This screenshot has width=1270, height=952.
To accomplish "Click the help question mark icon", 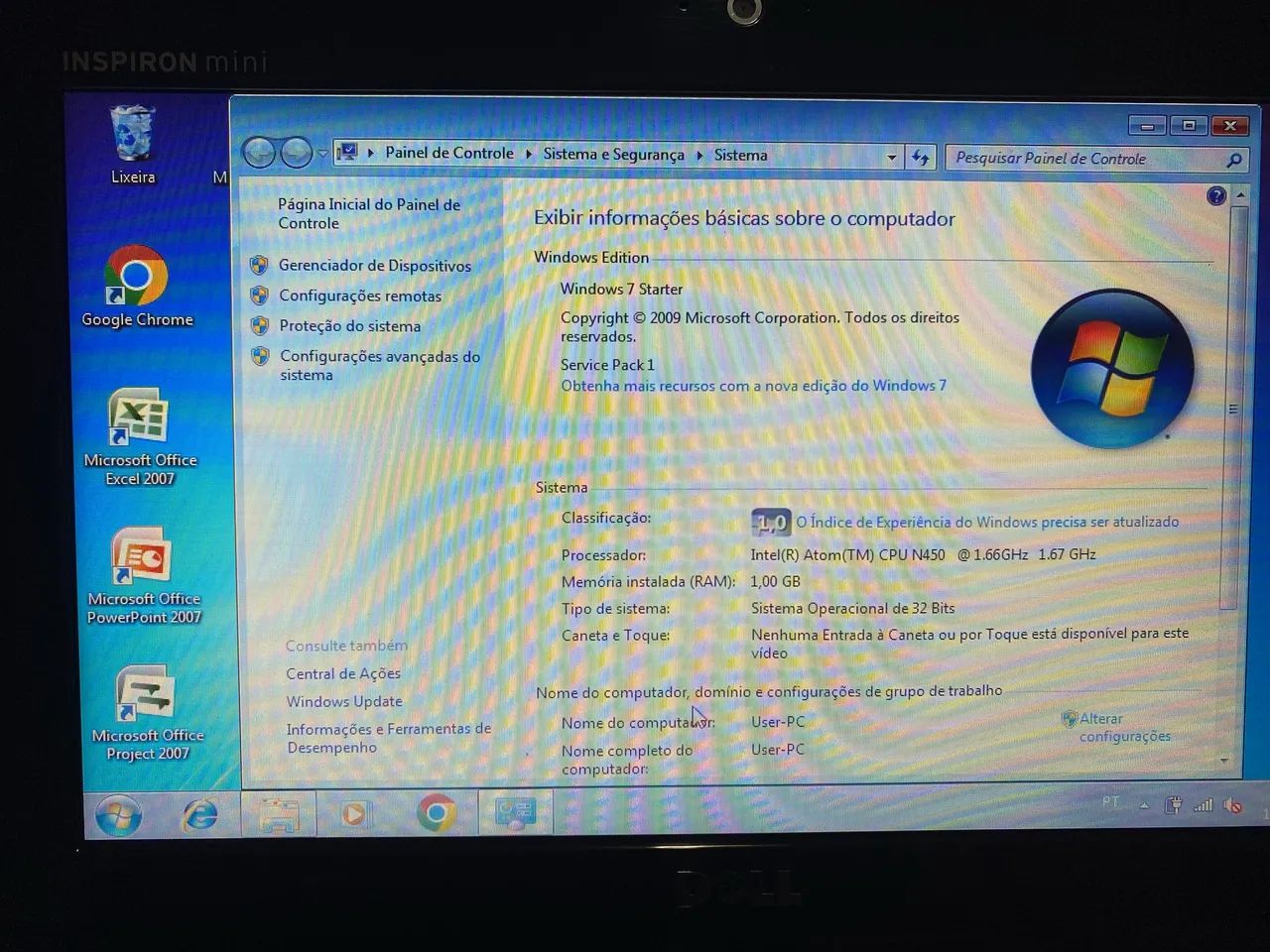I will (x=1216, y=196).
